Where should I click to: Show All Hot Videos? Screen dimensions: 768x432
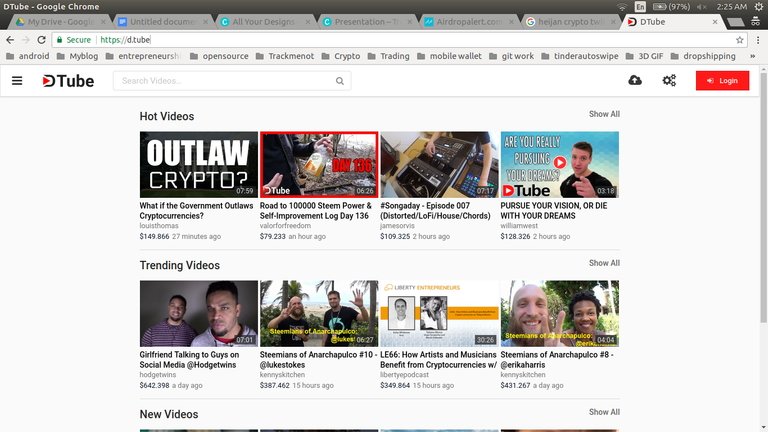click(x=604, y=114)
